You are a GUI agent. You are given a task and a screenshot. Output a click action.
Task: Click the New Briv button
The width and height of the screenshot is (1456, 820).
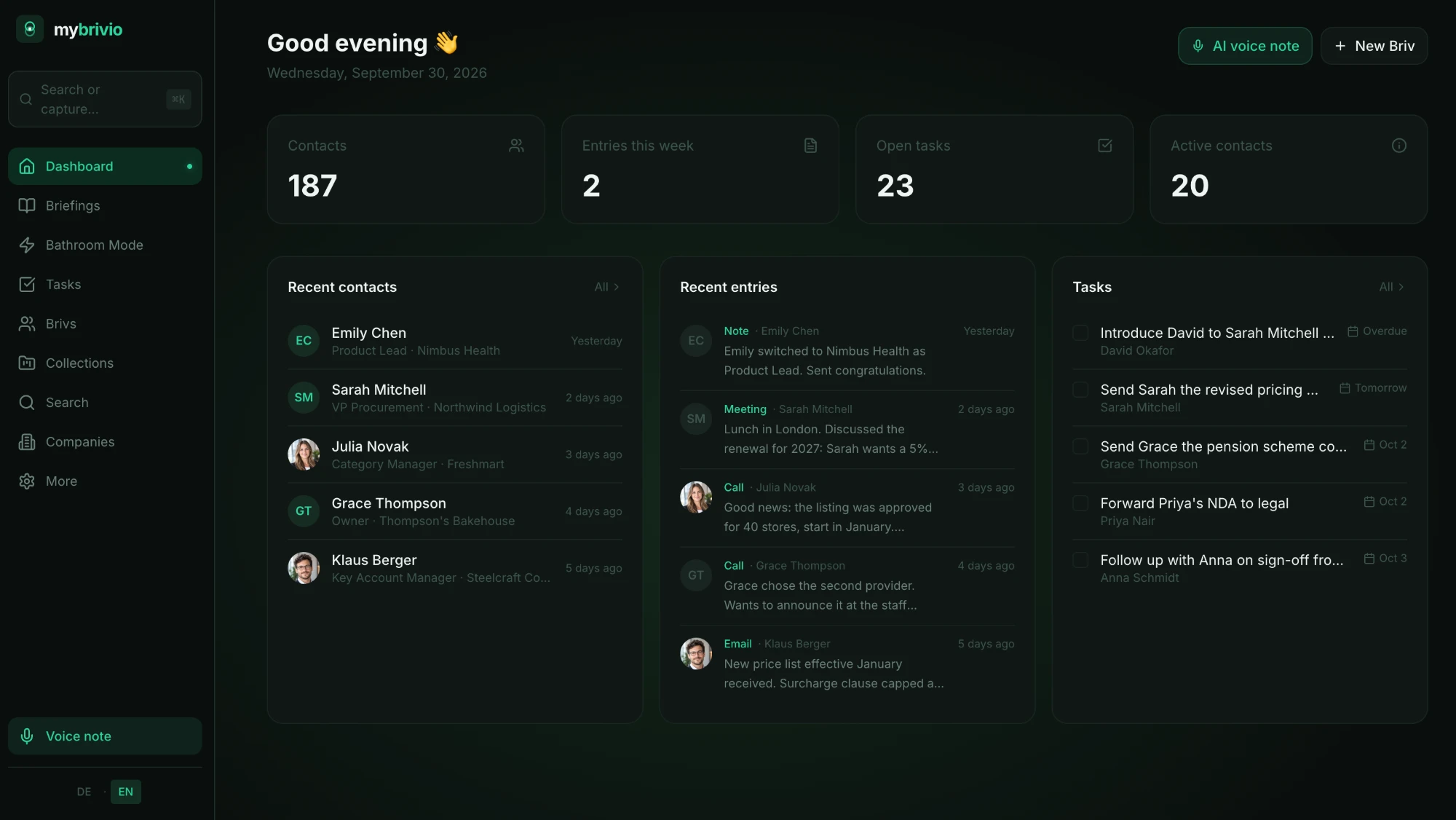(x=1374, y=46)
